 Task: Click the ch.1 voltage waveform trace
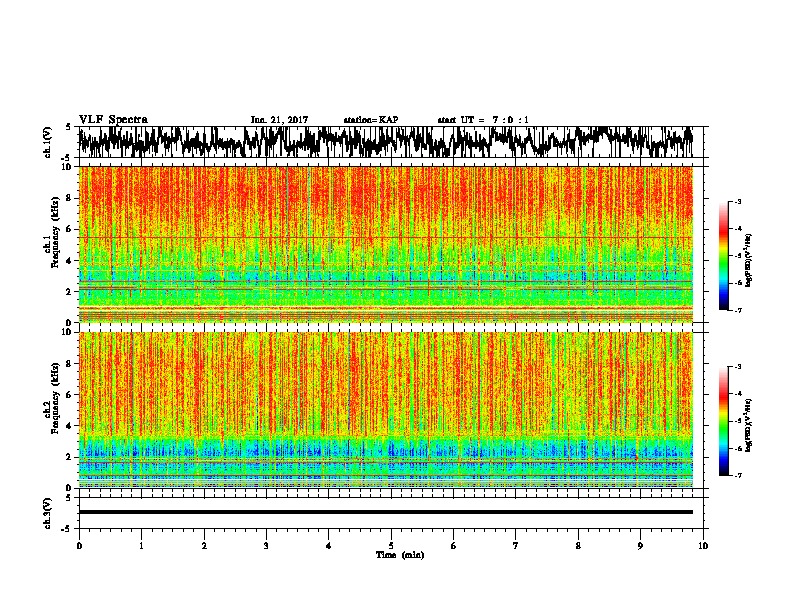coord(386,141)
